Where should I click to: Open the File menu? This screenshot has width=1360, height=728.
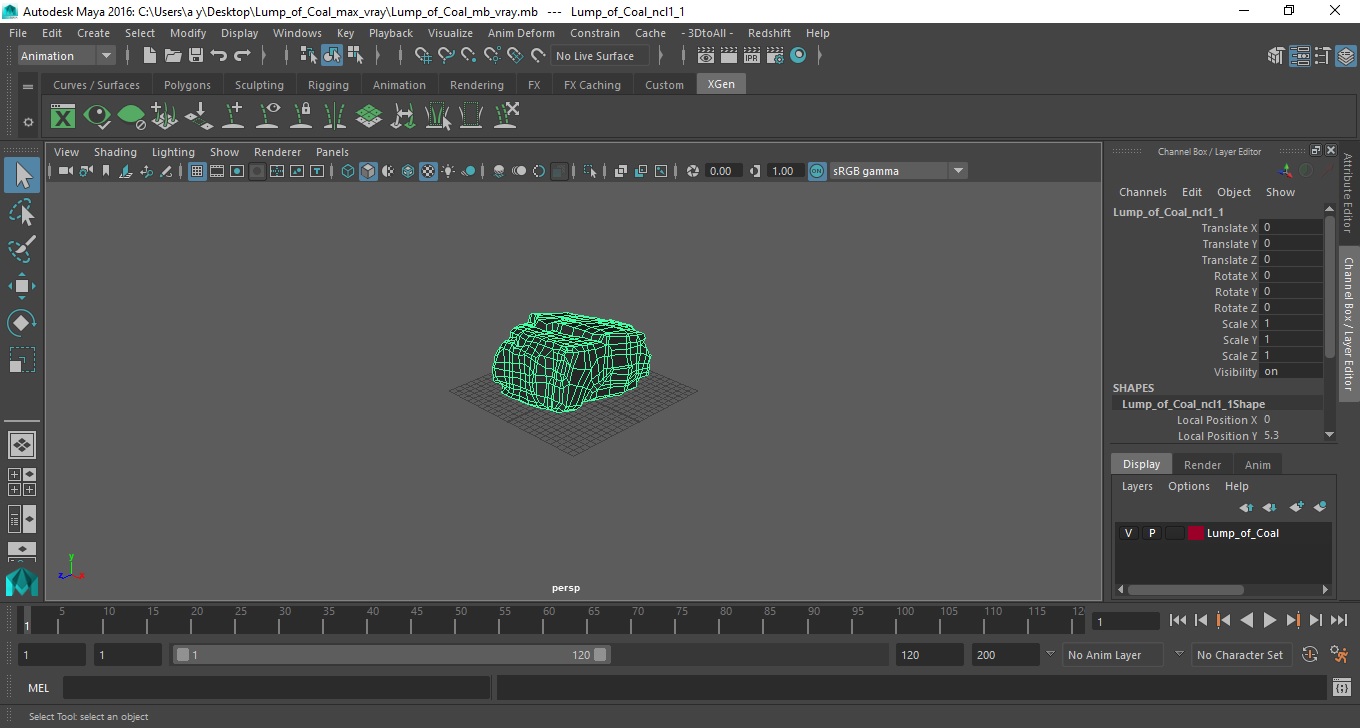(x=18, y=33)
